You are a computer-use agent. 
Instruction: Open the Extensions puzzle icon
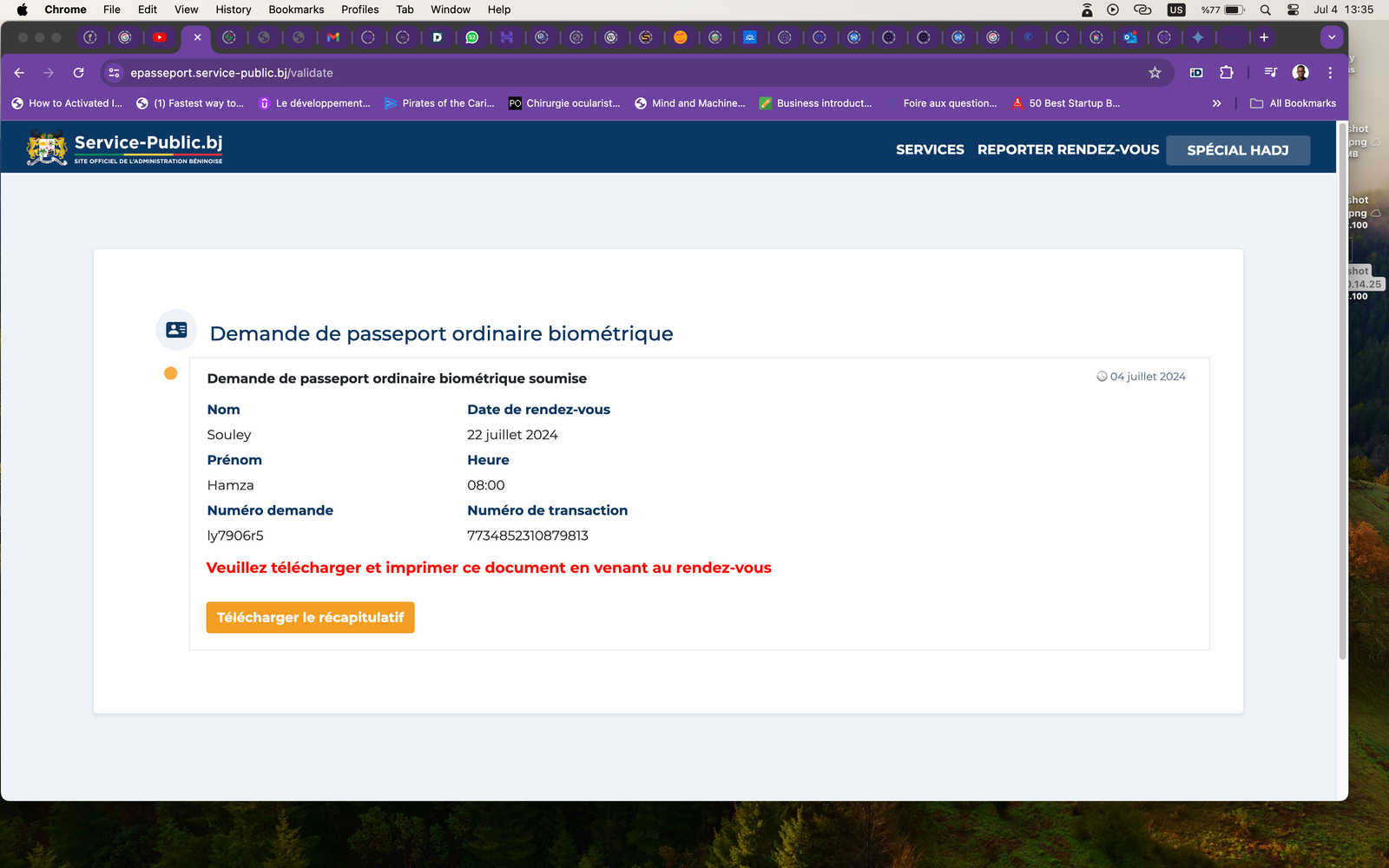[x=1227, y=73]
